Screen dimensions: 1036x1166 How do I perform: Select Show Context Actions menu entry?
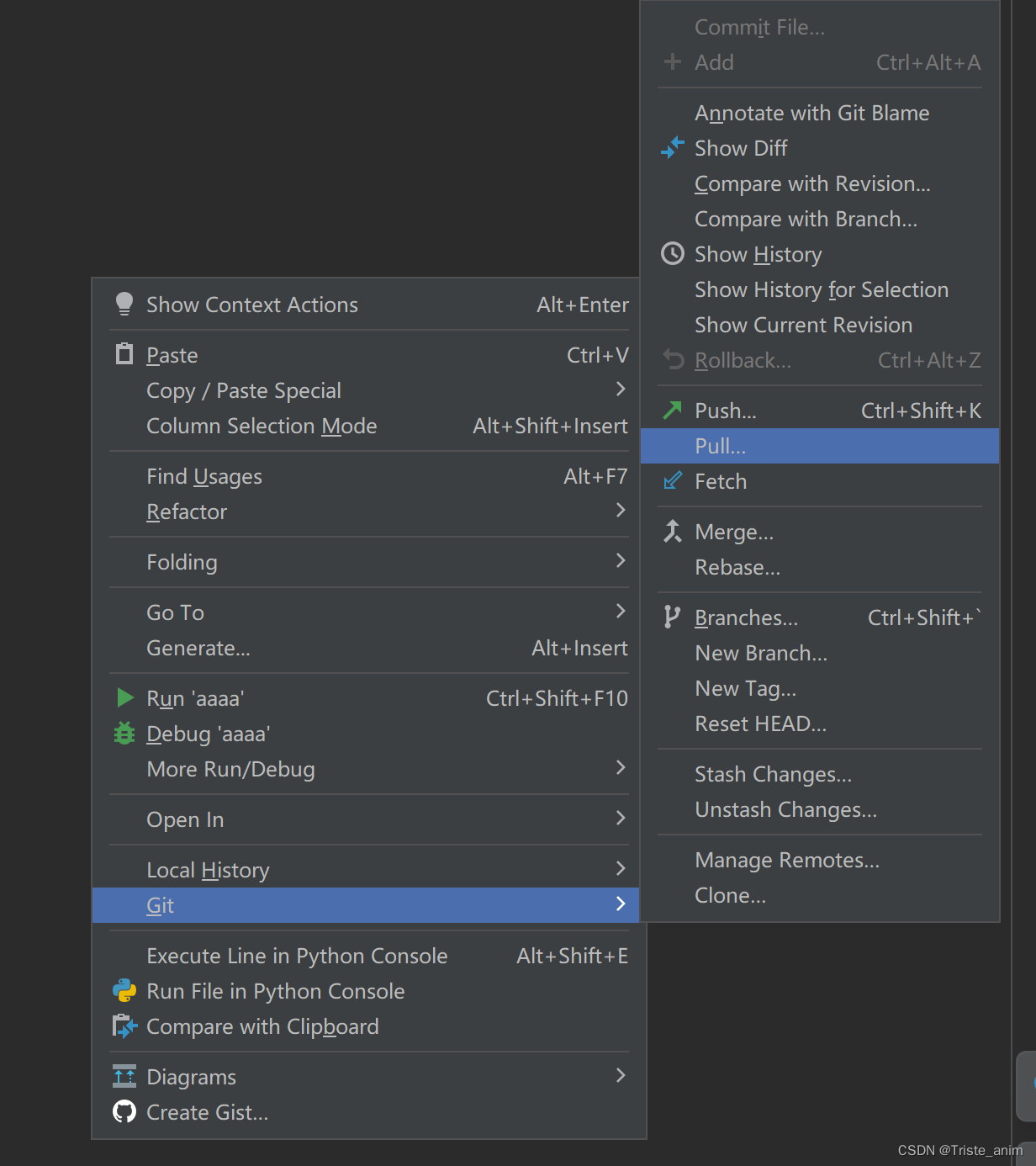[369, 305]
